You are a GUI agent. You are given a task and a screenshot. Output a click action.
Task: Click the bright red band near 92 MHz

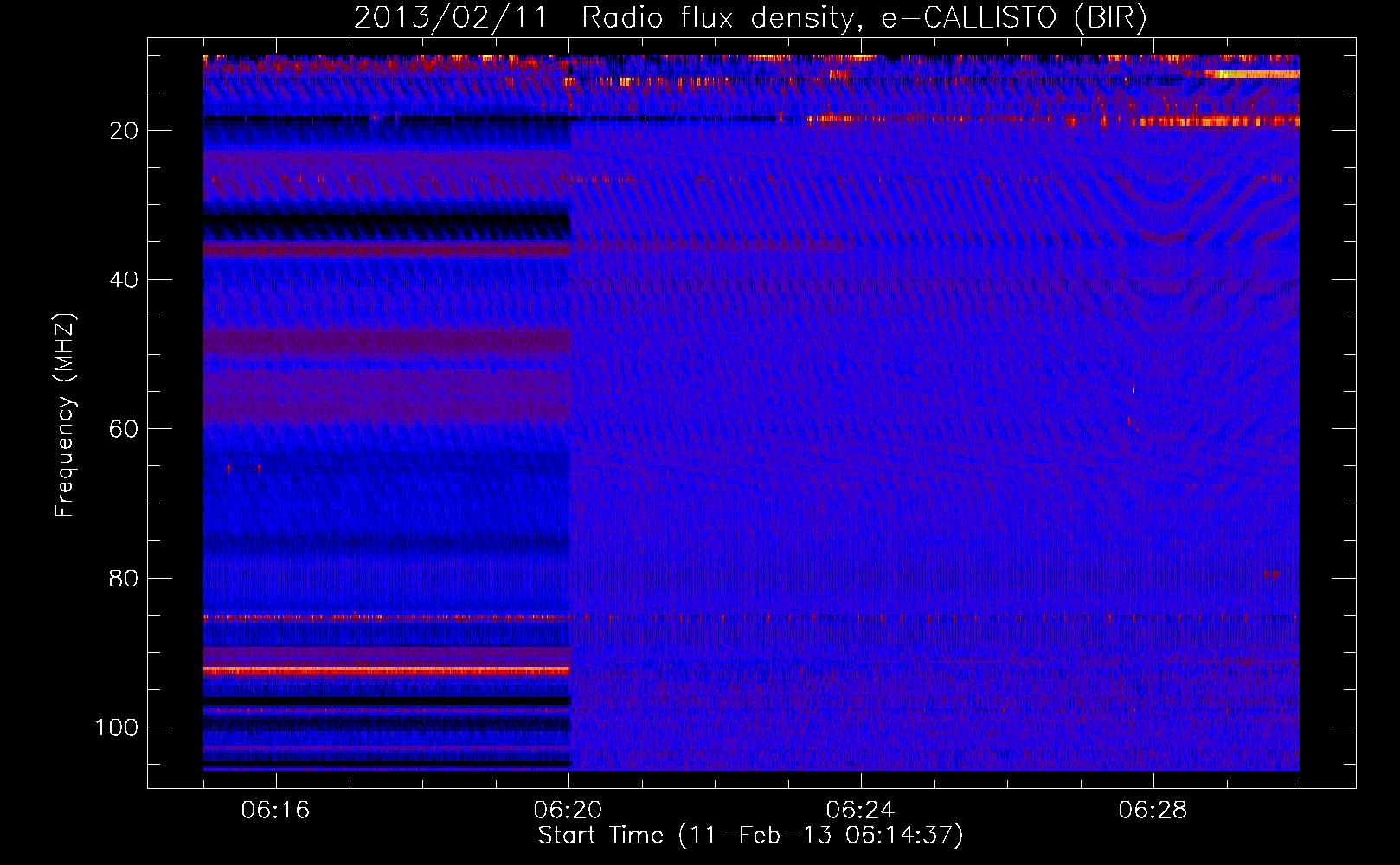(x=387, y=670)
